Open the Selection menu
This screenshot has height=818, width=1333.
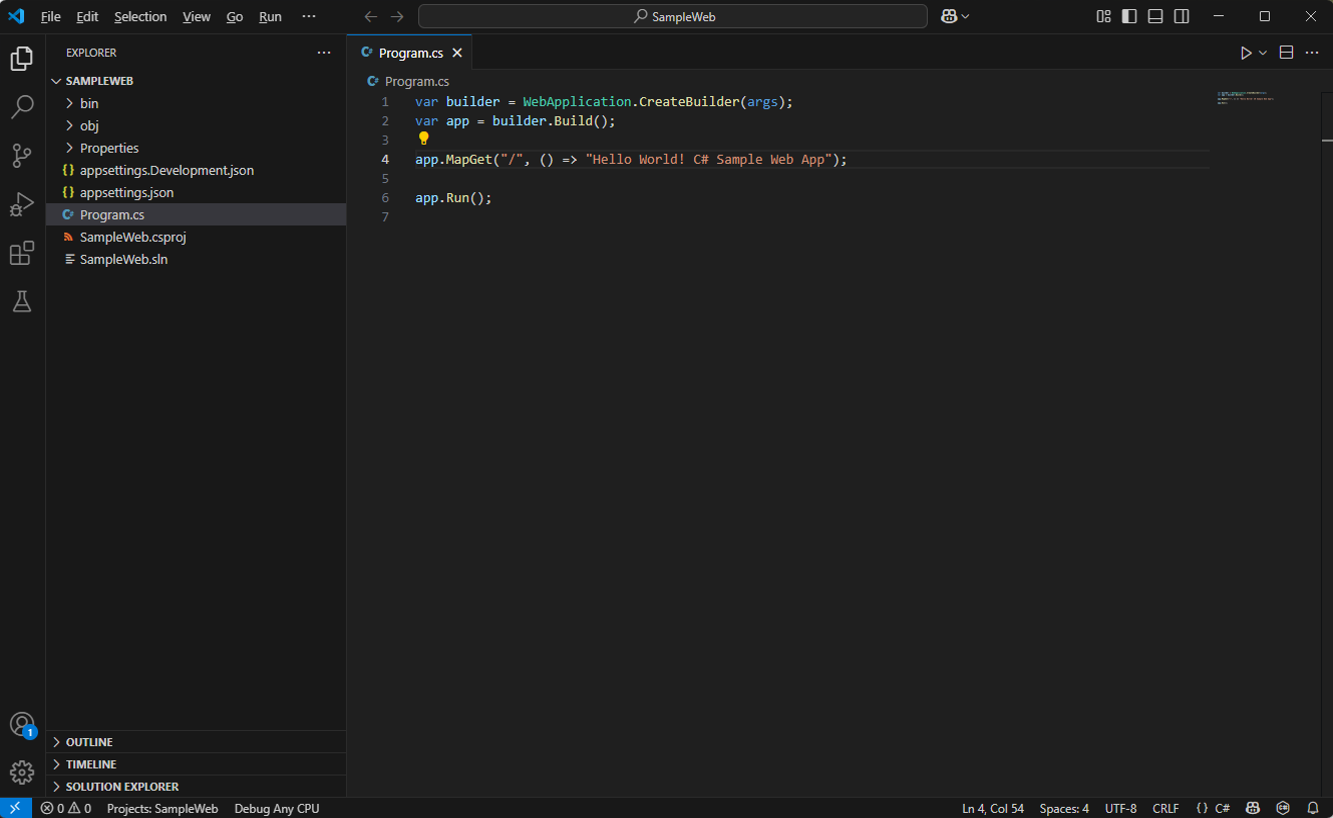click(x=140, y=17)
